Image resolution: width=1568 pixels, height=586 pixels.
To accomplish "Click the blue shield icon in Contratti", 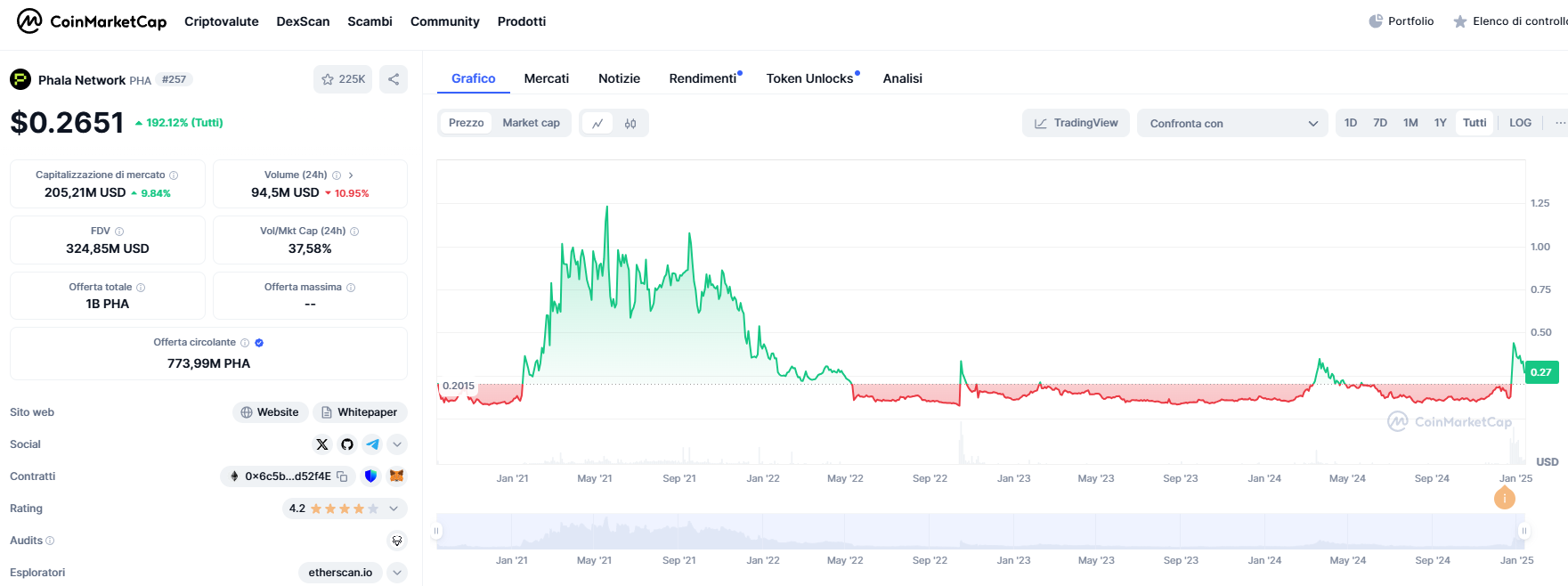I will [x=370, y=476].
